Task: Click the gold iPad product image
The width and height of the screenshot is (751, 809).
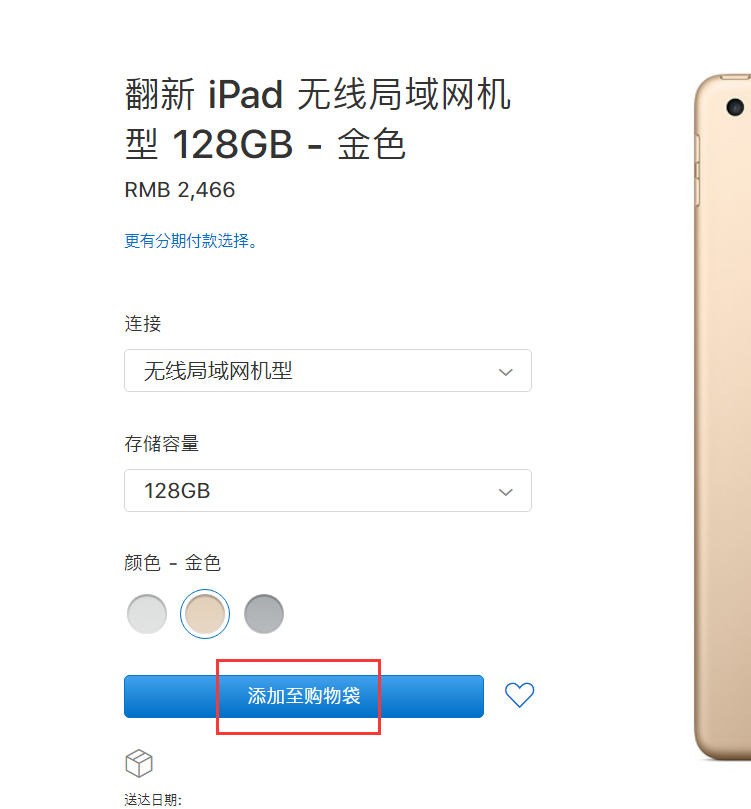Action: [x=722, y=417]
